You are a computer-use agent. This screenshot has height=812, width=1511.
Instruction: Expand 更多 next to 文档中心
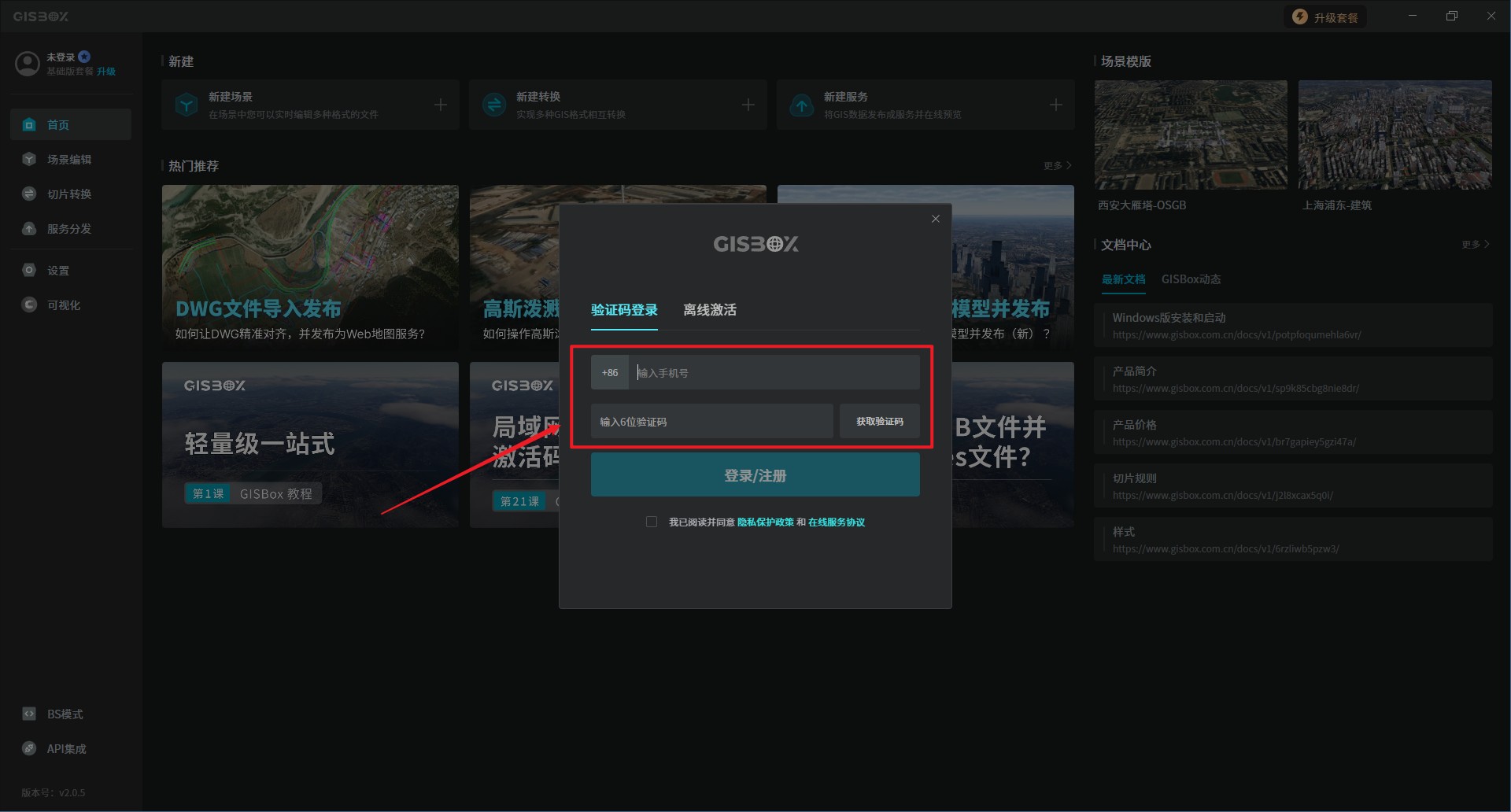pos(1476,245)
